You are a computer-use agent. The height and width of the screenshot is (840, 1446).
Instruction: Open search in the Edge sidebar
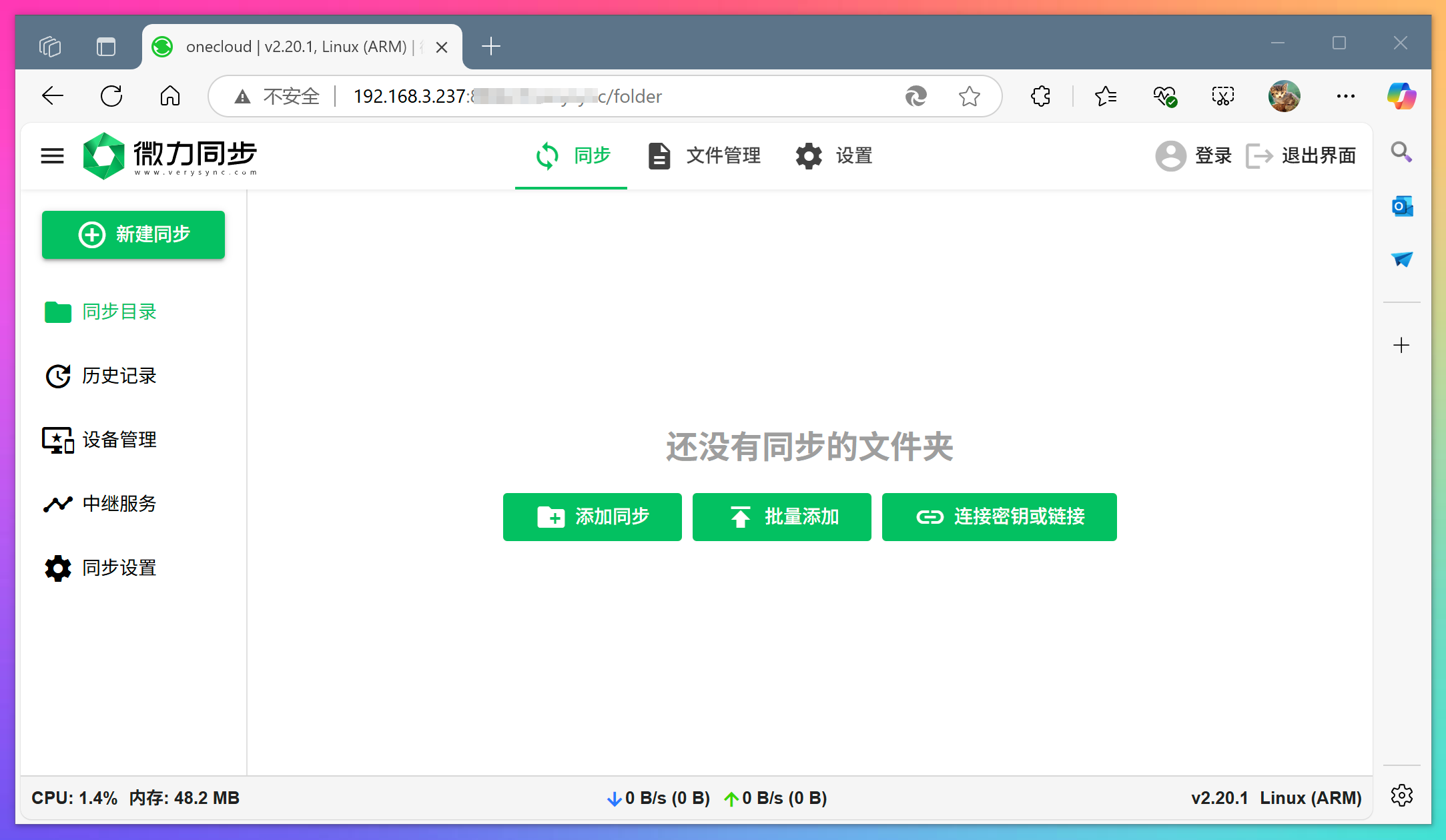pyautogui.click(x=1401, y=152)
